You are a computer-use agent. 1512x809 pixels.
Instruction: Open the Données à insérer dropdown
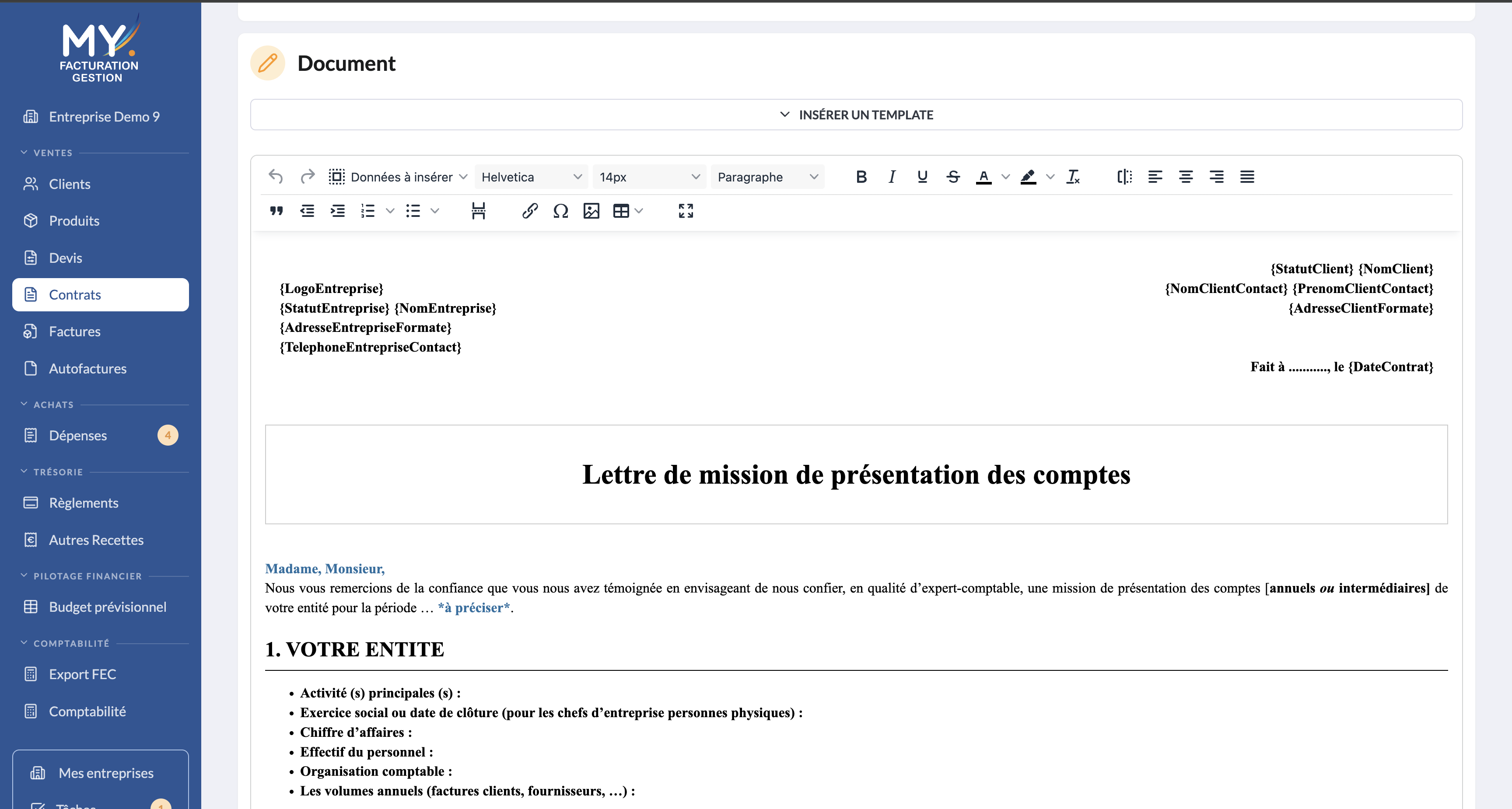(x=398, y=177)
